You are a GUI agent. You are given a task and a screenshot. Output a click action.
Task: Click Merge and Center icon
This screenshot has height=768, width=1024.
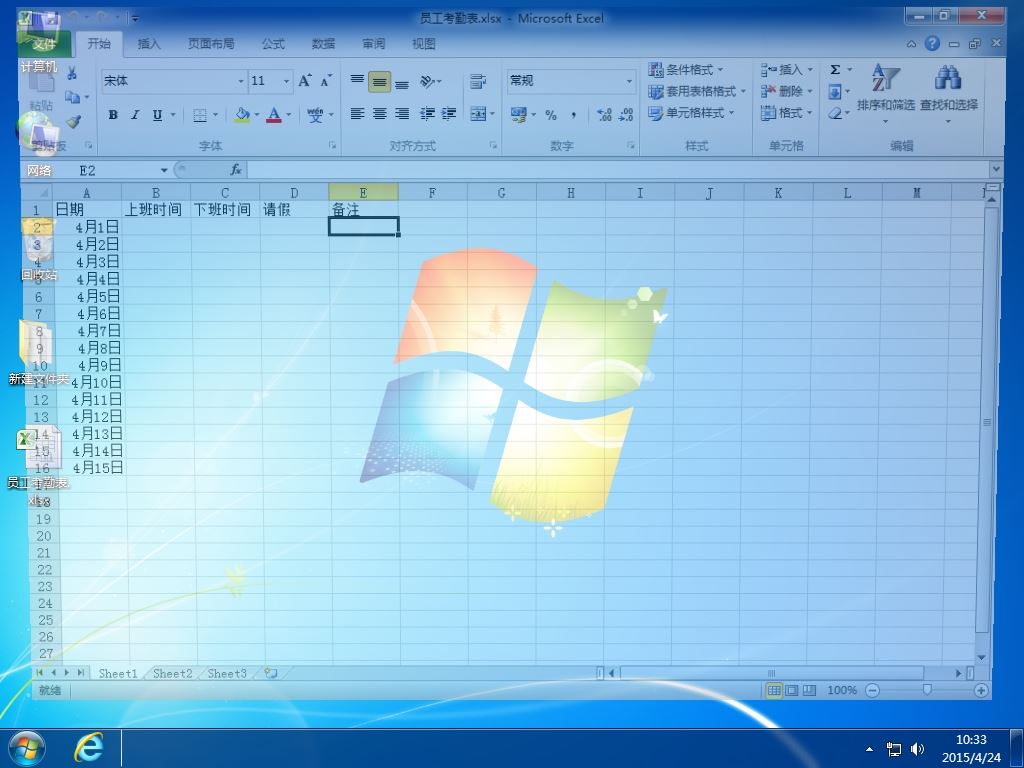(x=478, y=114)
